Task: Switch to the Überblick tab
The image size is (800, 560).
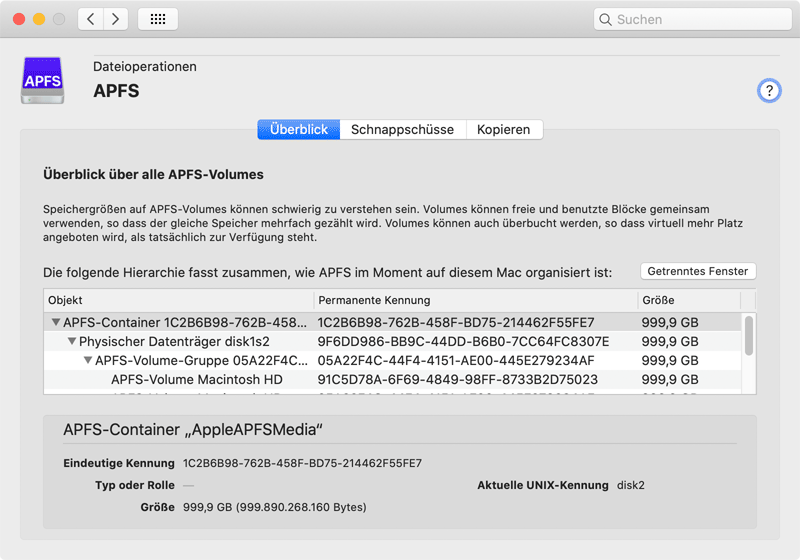Action: tap(298, 130)
